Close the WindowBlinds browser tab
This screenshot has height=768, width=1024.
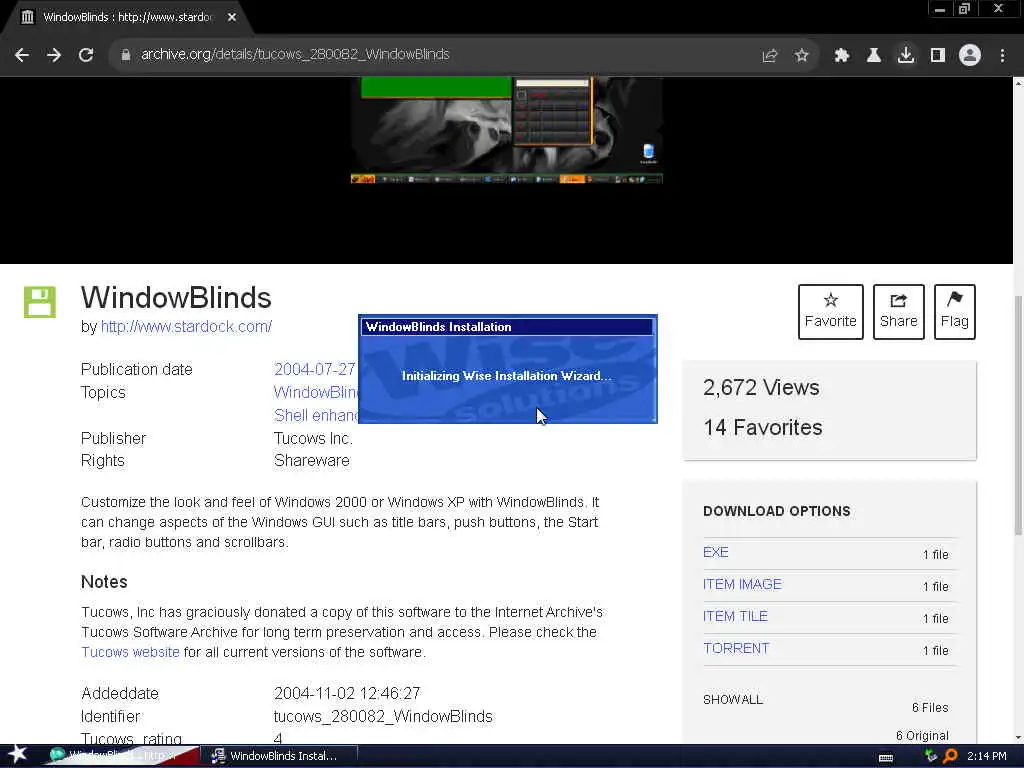coord(232,17)
